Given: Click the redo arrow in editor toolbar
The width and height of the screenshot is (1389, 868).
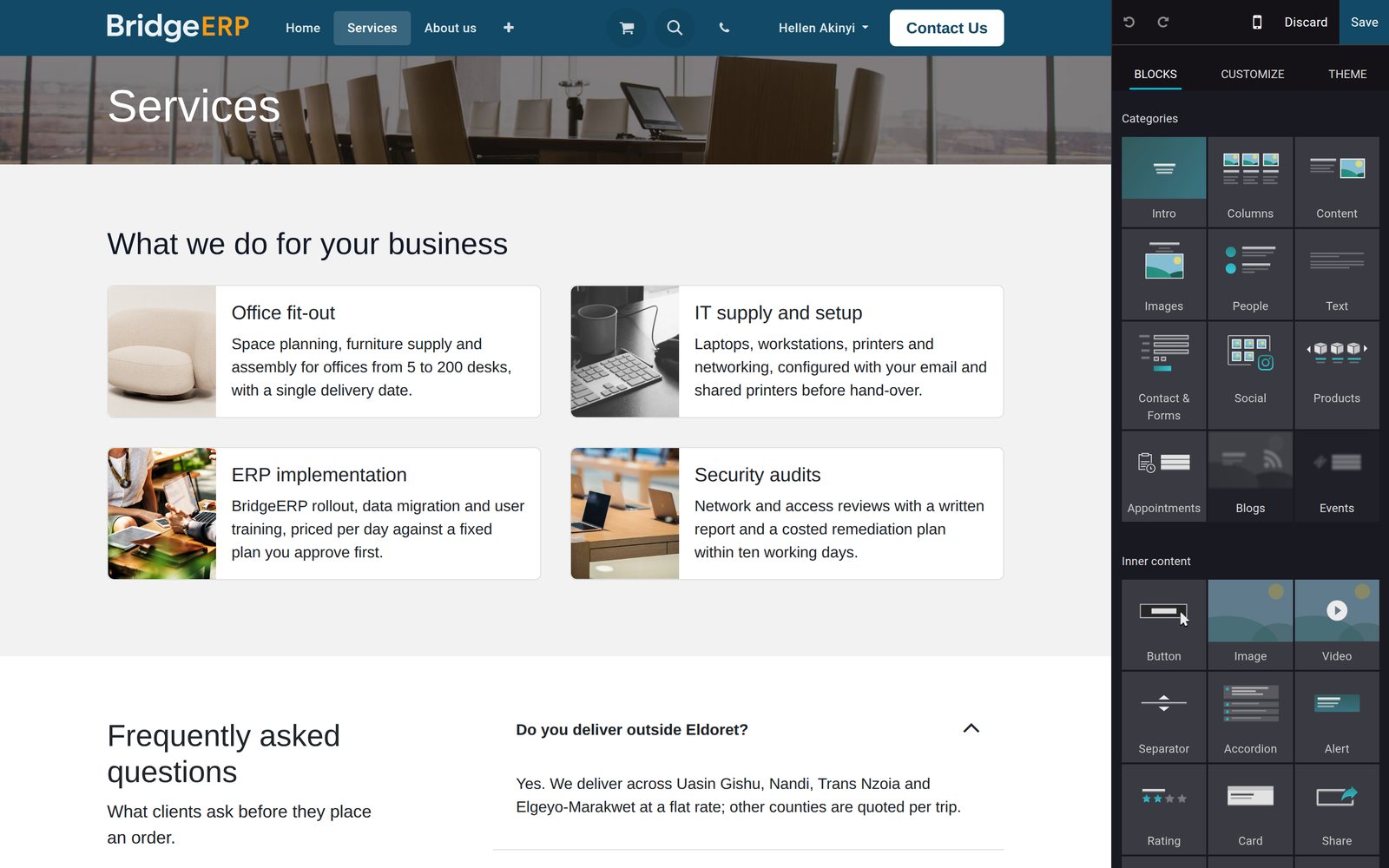Looking at the screenshot, I should click(1163, 23).
